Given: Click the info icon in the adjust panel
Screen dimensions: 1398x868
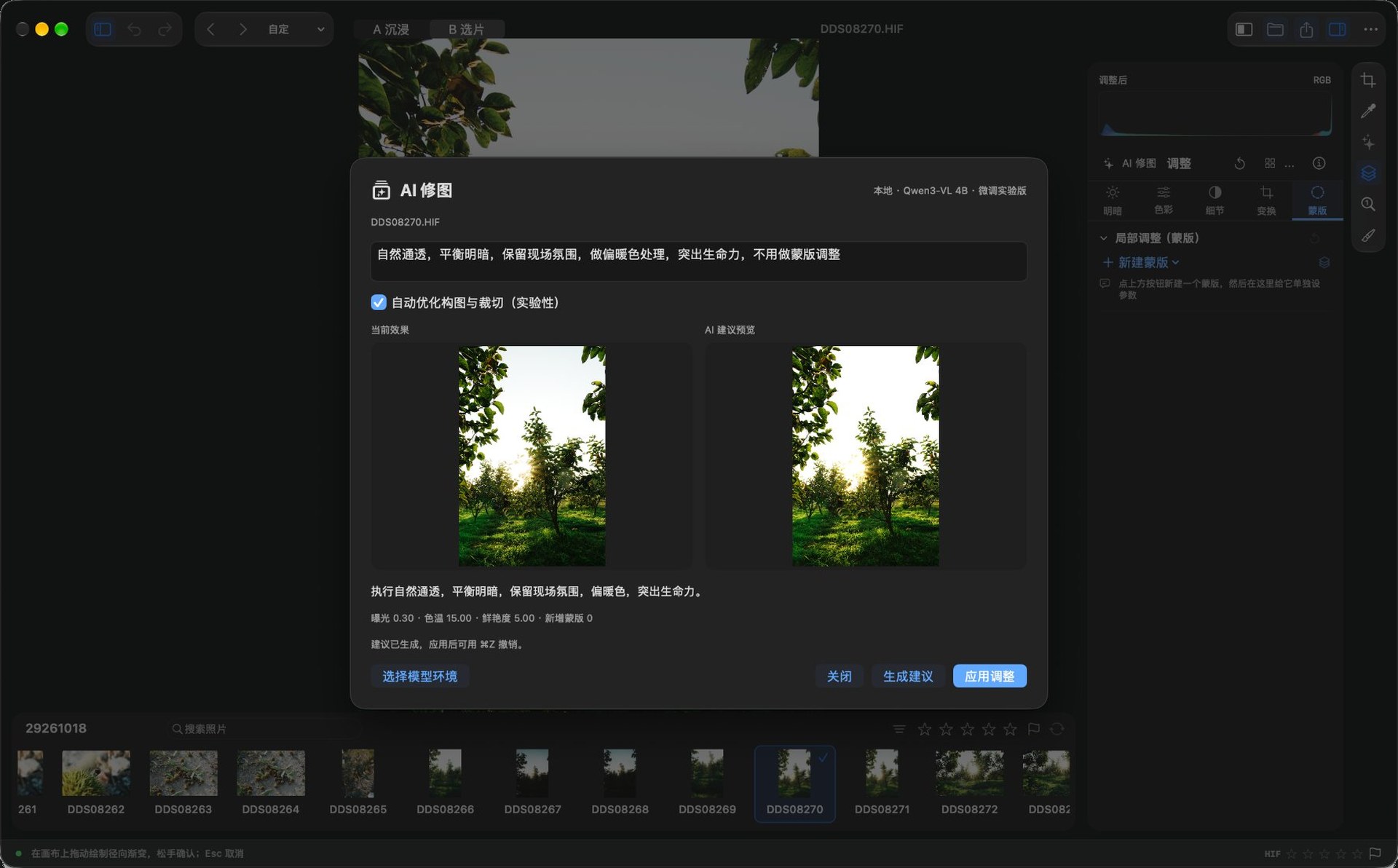Looking at the screenshot, I should (1319, 163).
